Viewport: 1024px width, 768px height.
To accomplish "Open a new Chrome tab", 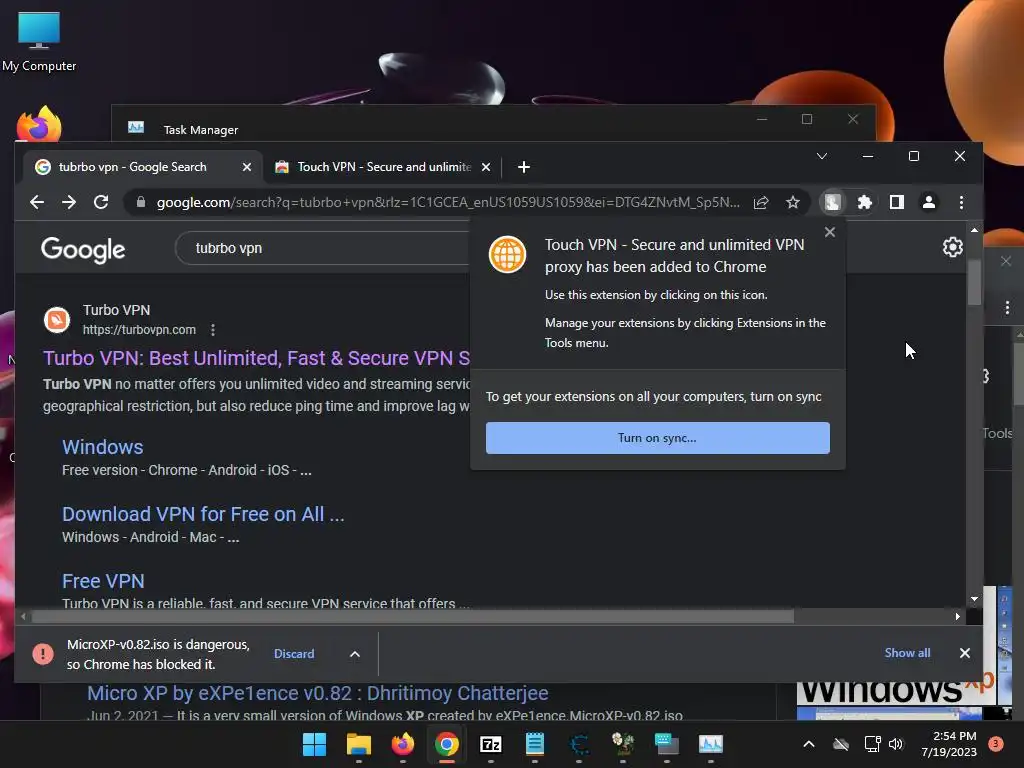I will (x=524, y=167).
